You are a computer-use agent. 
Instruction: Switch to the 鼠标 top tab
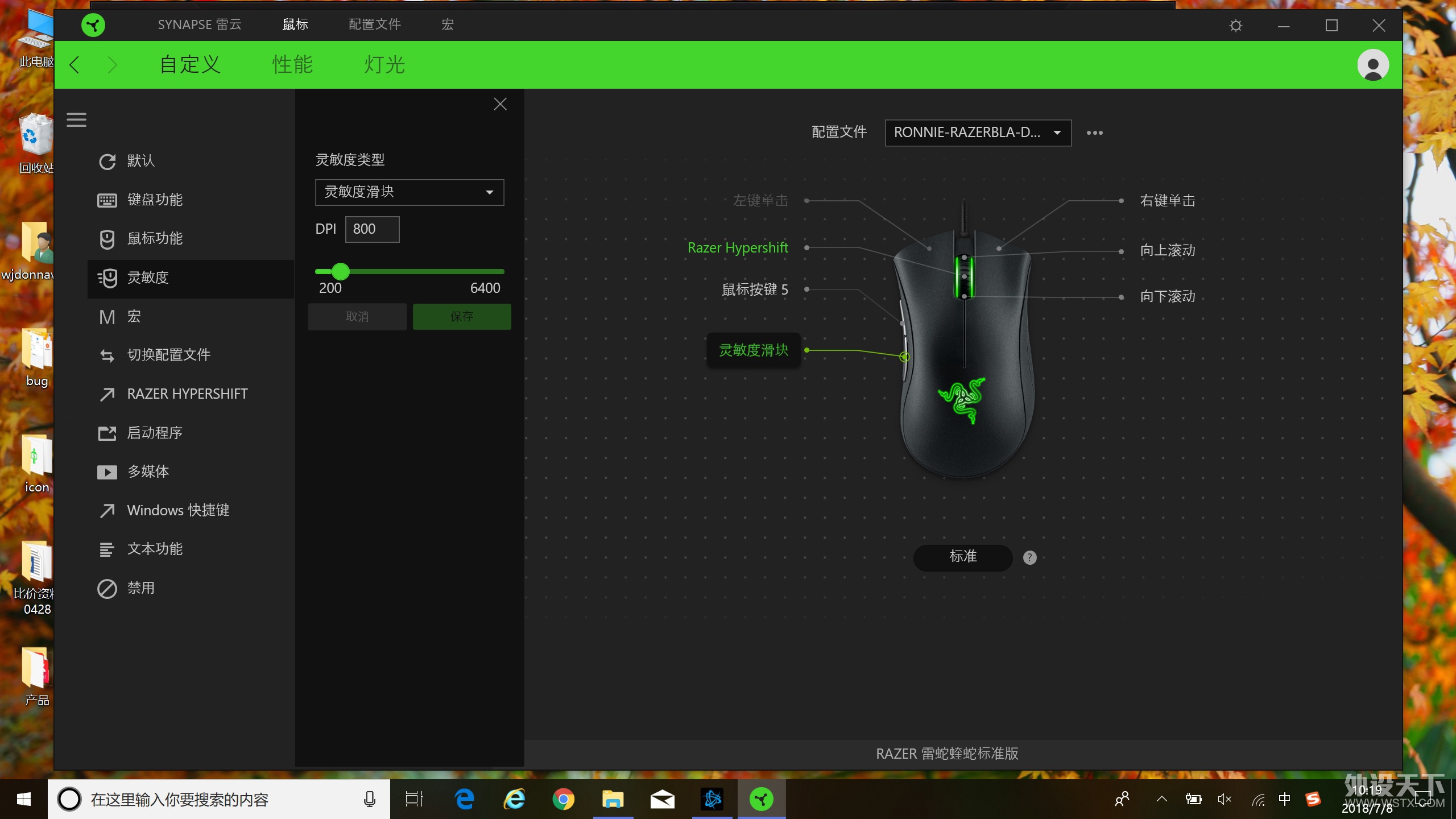pos(295,25)
